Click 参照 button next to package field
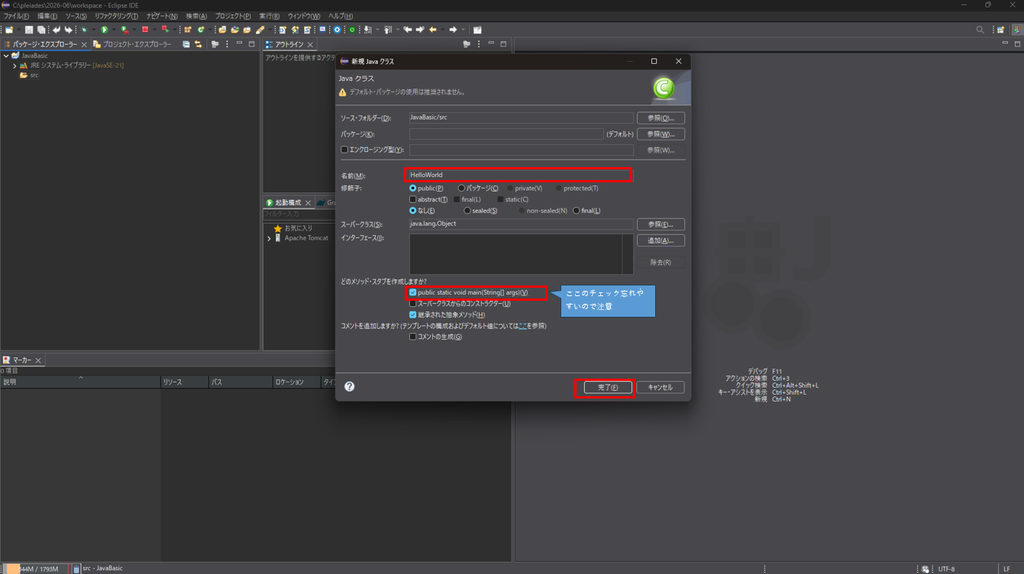Image resolution: width=1024 pixels, height=574 pixels. 660,134
